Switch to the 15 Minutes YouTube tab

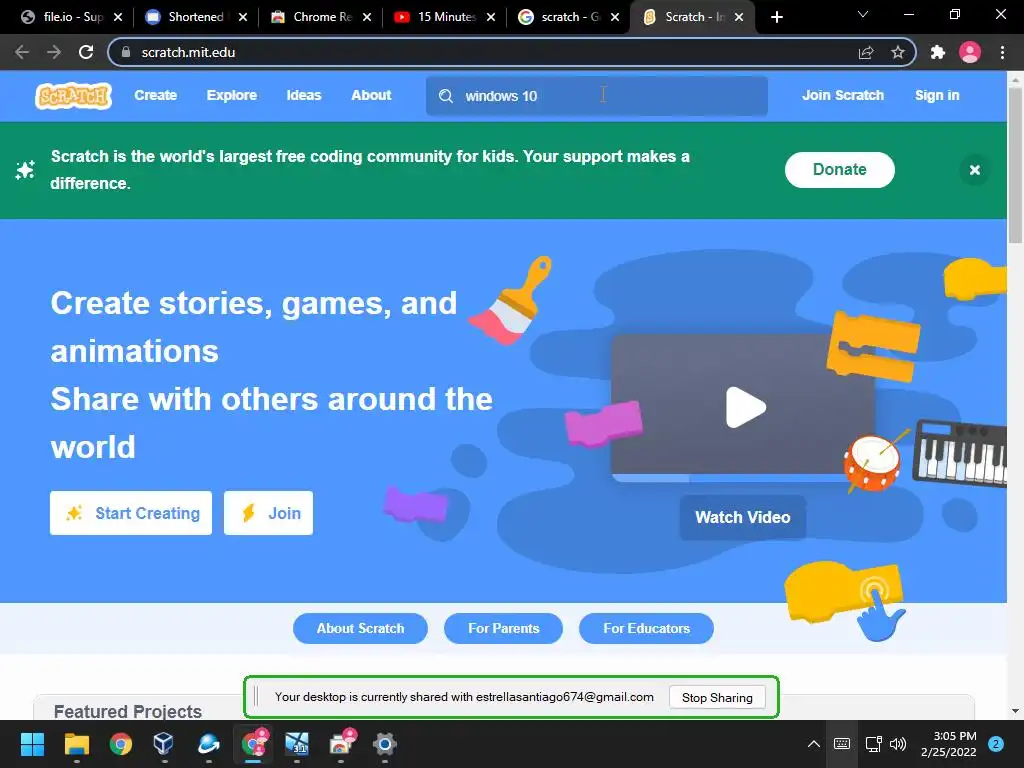[445, 17]
